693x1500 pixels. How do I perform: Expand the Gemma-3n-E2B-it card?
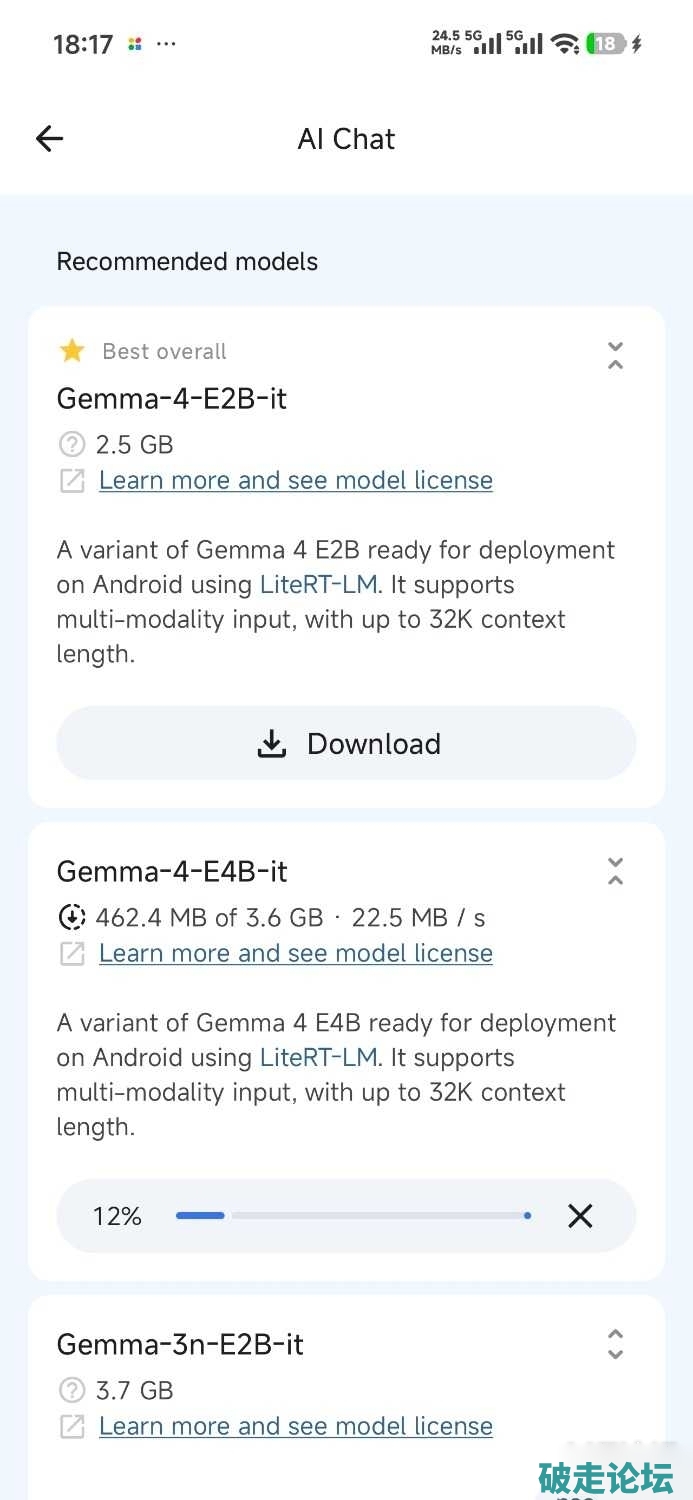pos(616,1344)
